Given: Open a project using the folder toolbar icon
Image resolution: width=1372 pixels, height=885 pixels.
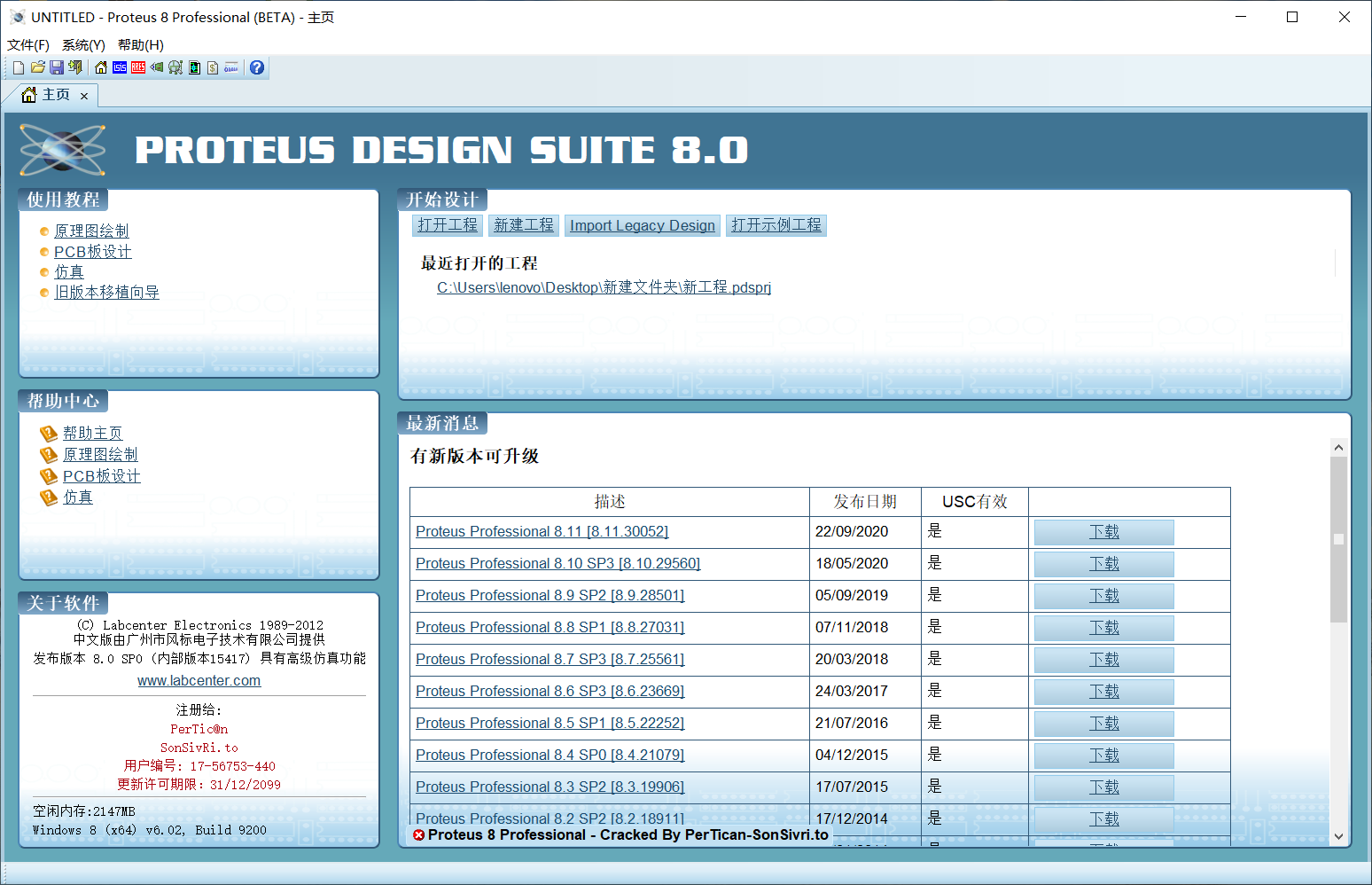Looking at the screenshot, I should [38, 67].
